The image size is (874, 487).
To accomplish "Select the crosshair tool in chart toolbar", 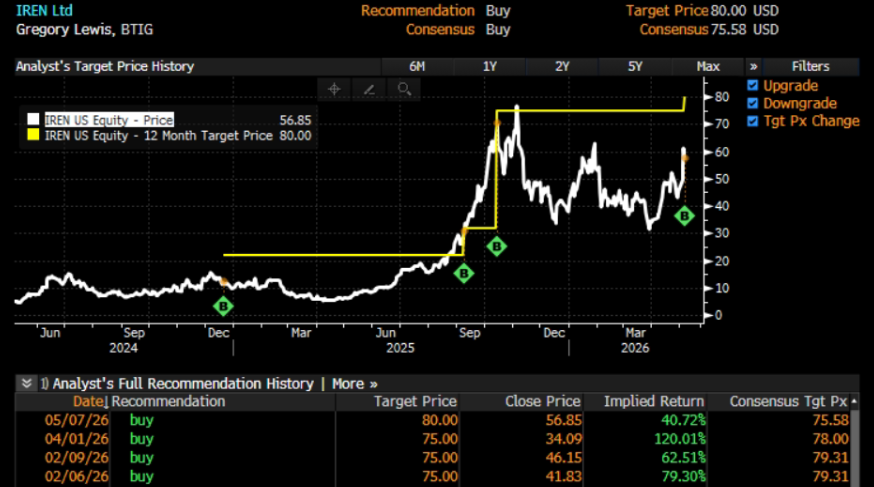I will tap(334, 89).
